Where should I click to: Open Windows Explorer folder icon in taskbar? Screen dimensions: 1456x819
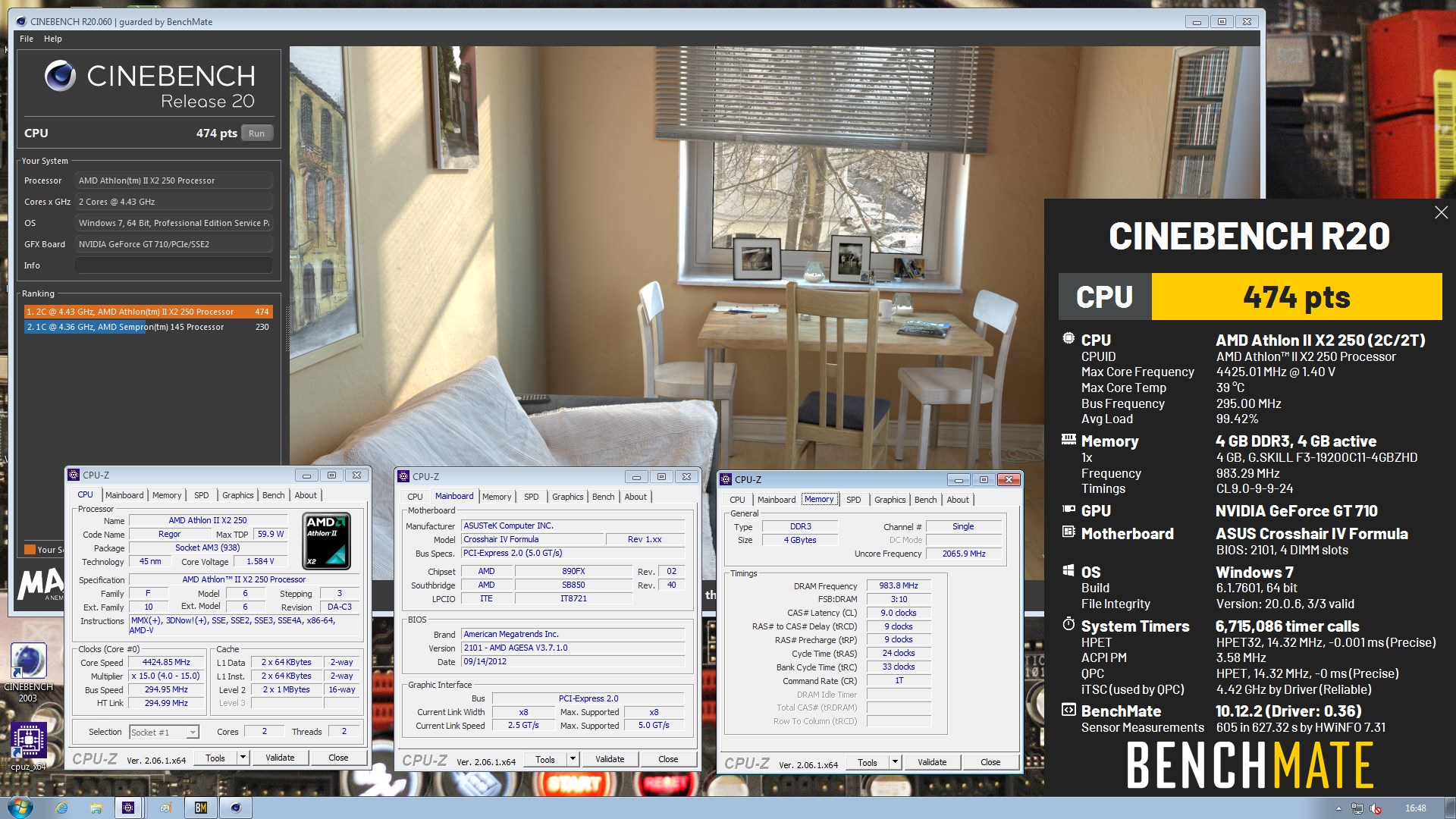tap(96, 808)
